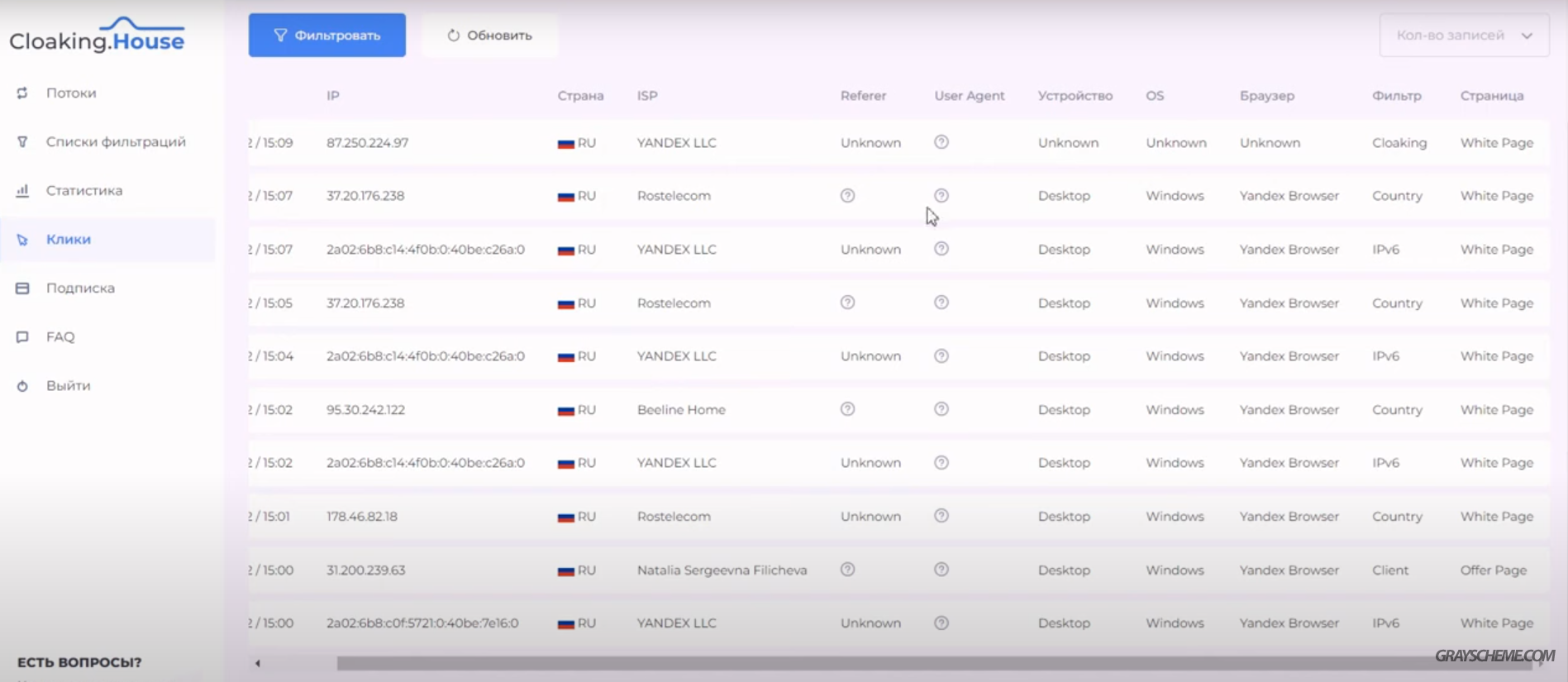Click the OS column header

[x=1155, y=95]
